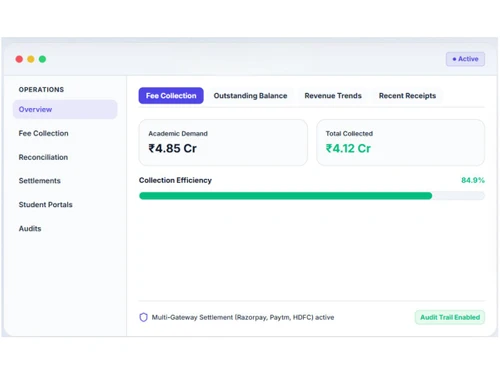The width and height of the screenshot is (500, 375).
Task: Select Overview in the Operations sidebar
Action: tap(65, 109)
